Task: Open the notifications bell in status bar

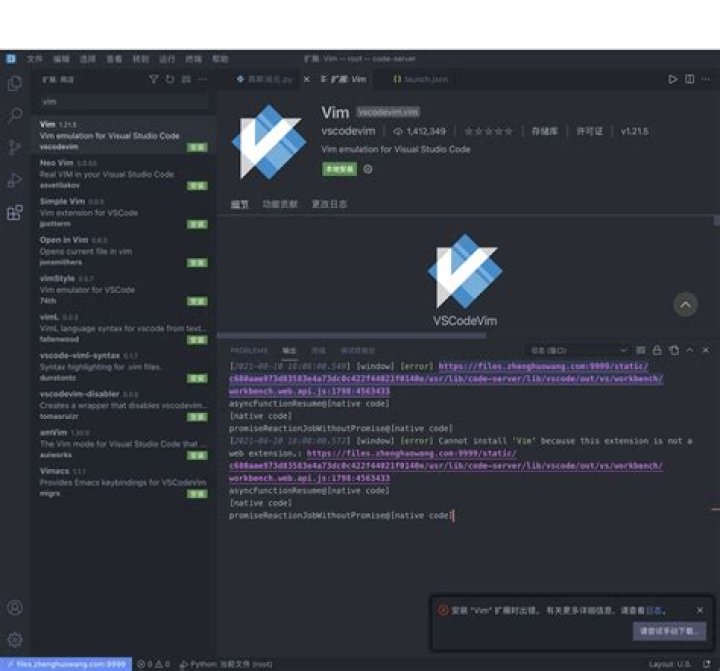Action: coord(707,664)
